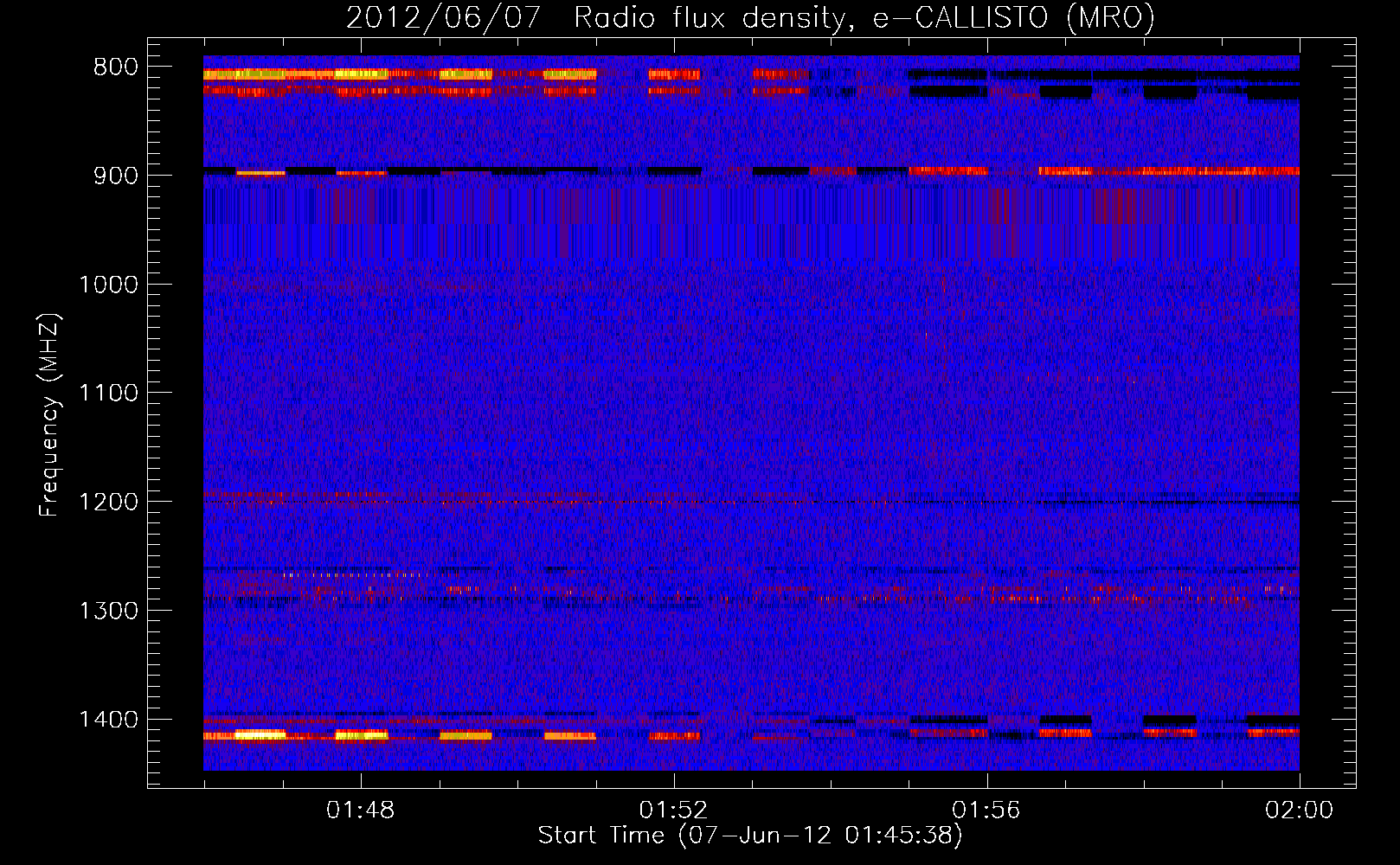The width and height of the screenshot is (1400, 865).
Task: Select the 900 frequency axis label
Action: [x=116, y=176]
